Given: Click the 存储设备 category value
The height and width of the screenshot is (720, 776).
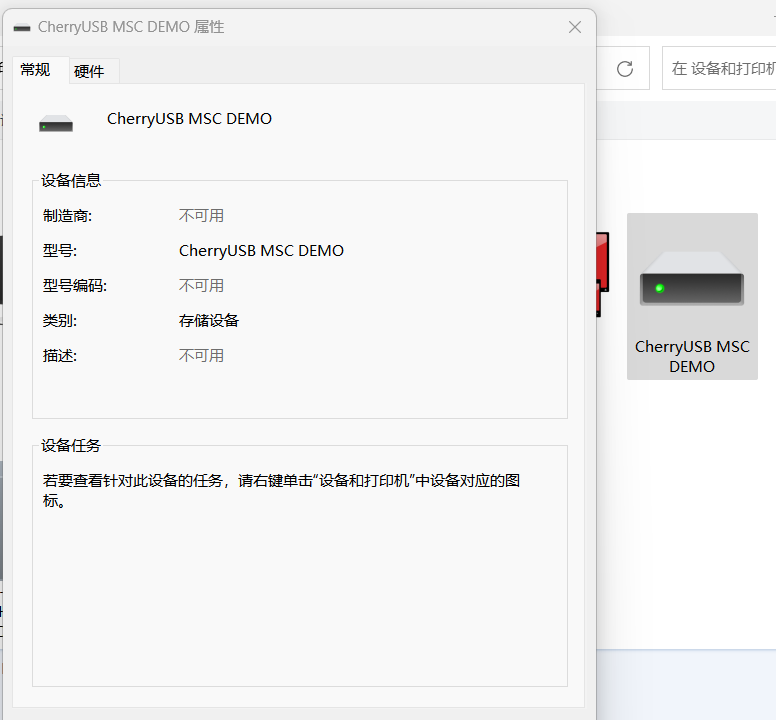Looking at the screenshot, I should (x=209, y=321).
